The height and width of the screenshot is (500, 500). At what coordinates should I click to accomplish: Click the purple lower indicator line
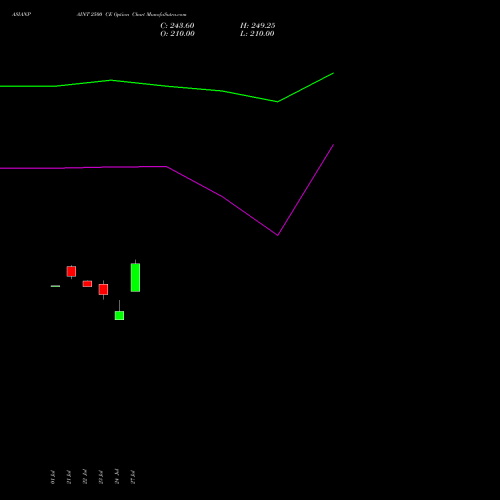tap(167, 167)
